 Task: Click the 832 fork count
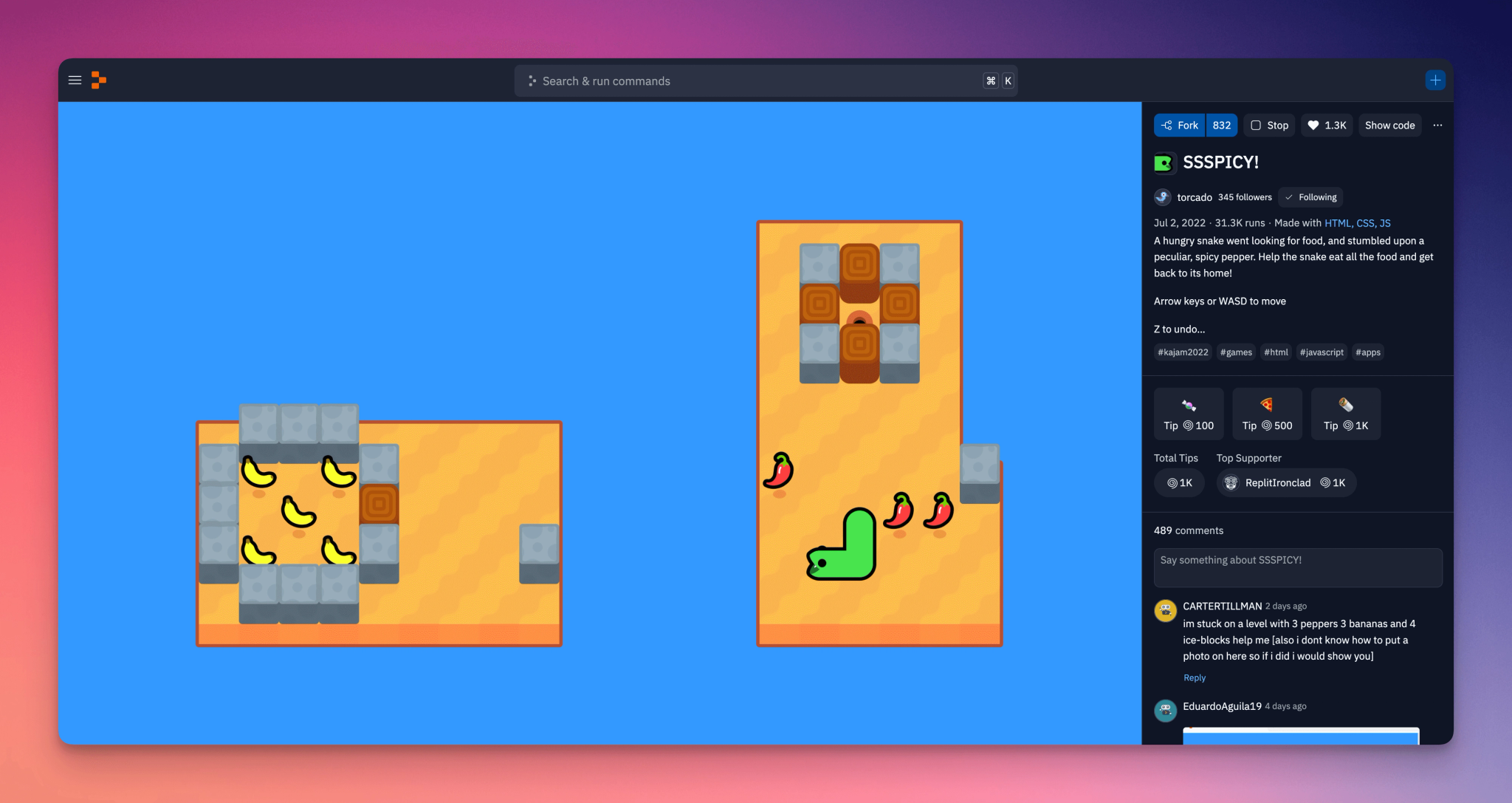click(1221, 126)
